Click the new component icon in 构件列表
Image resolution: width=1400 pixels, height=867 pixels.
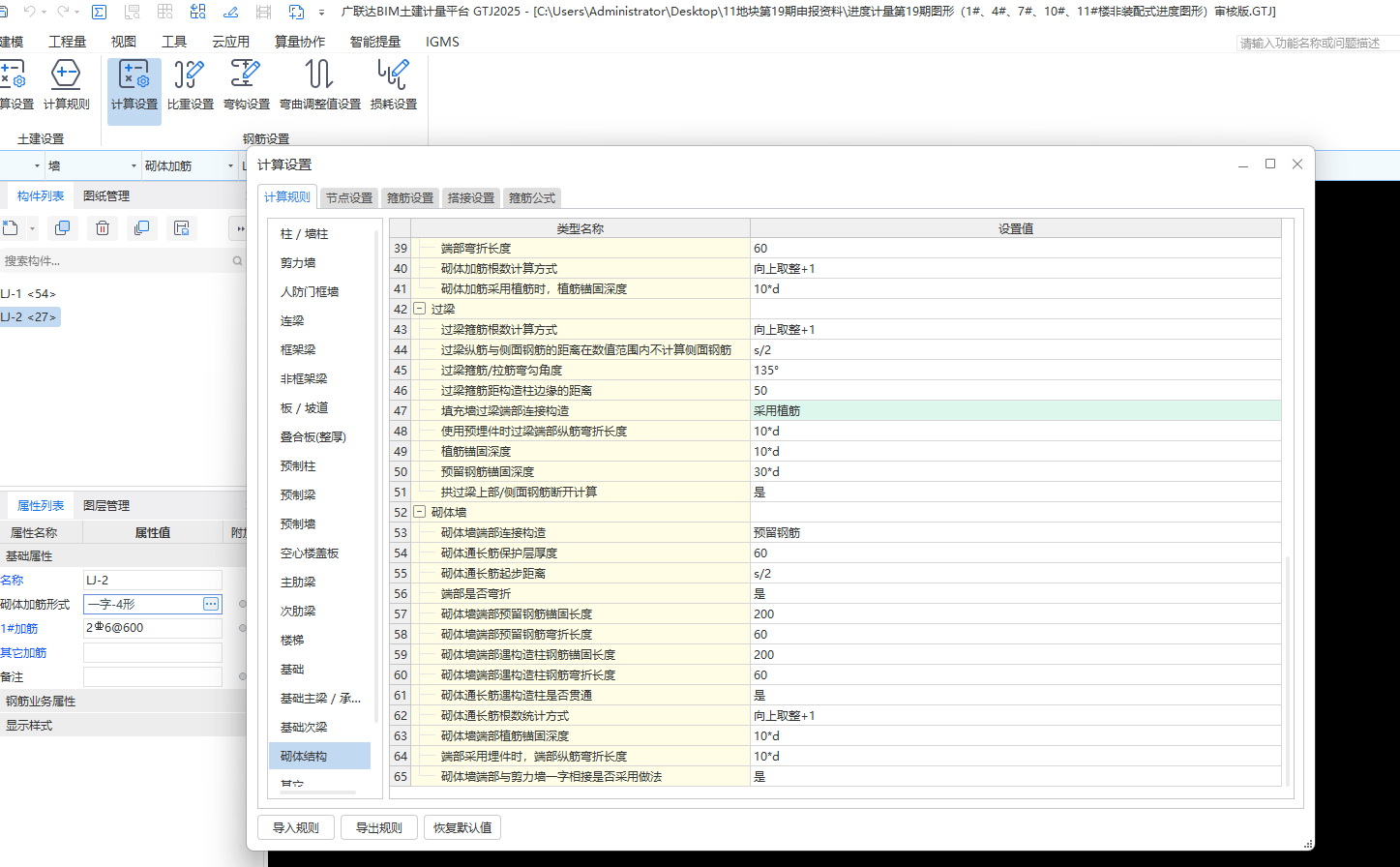(x=11, y=228)
